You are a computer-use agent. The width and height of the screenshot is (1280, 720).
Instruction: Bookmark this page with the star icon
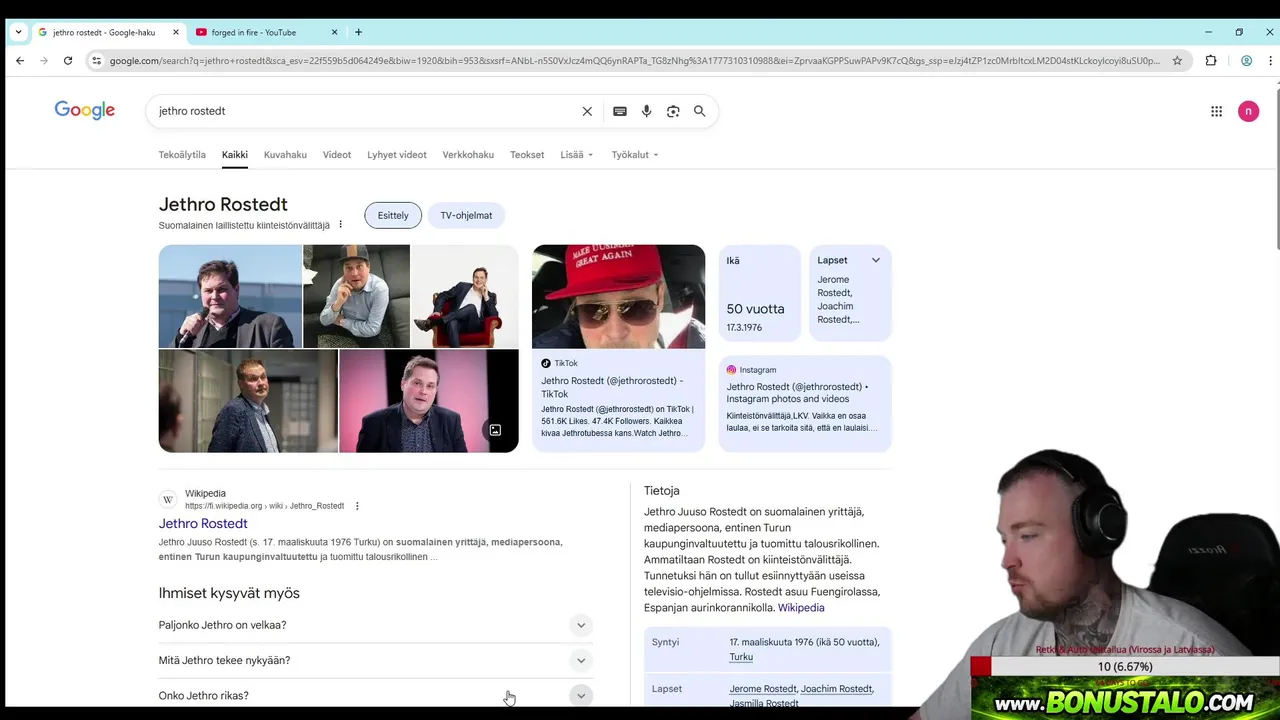tap(1177, 60)
